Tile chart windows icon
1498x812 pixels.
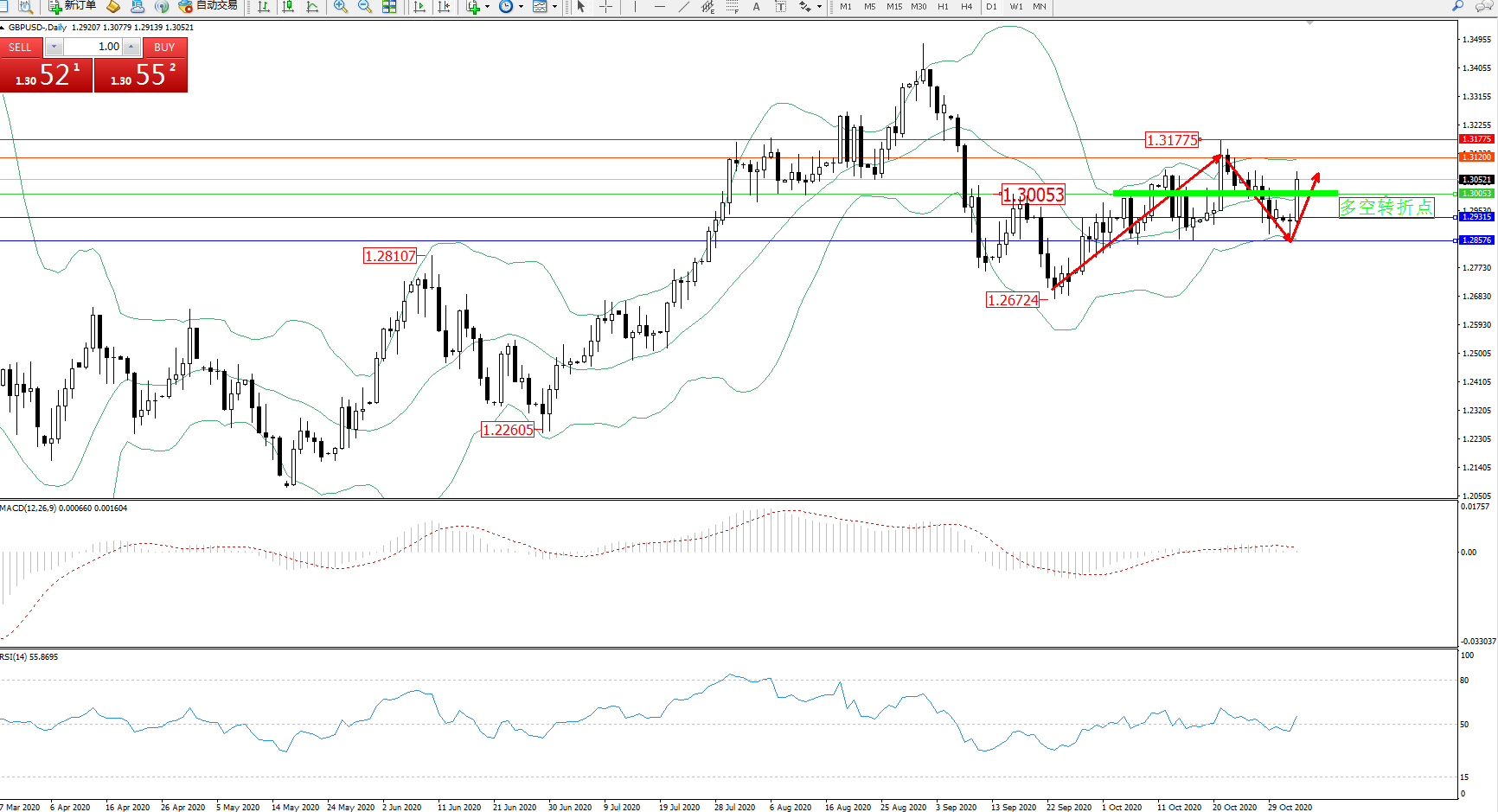[x=389, y=6]
